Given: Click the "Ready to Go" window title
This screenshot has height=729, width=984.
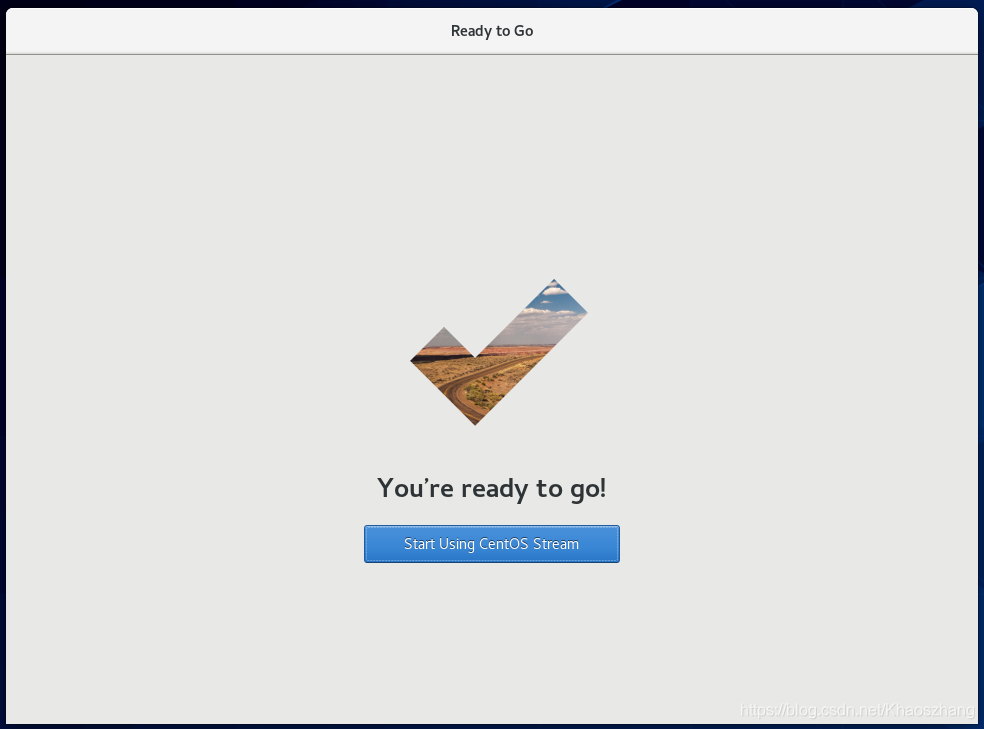Looking at the screenshot, I should click(x=492, y=31).
